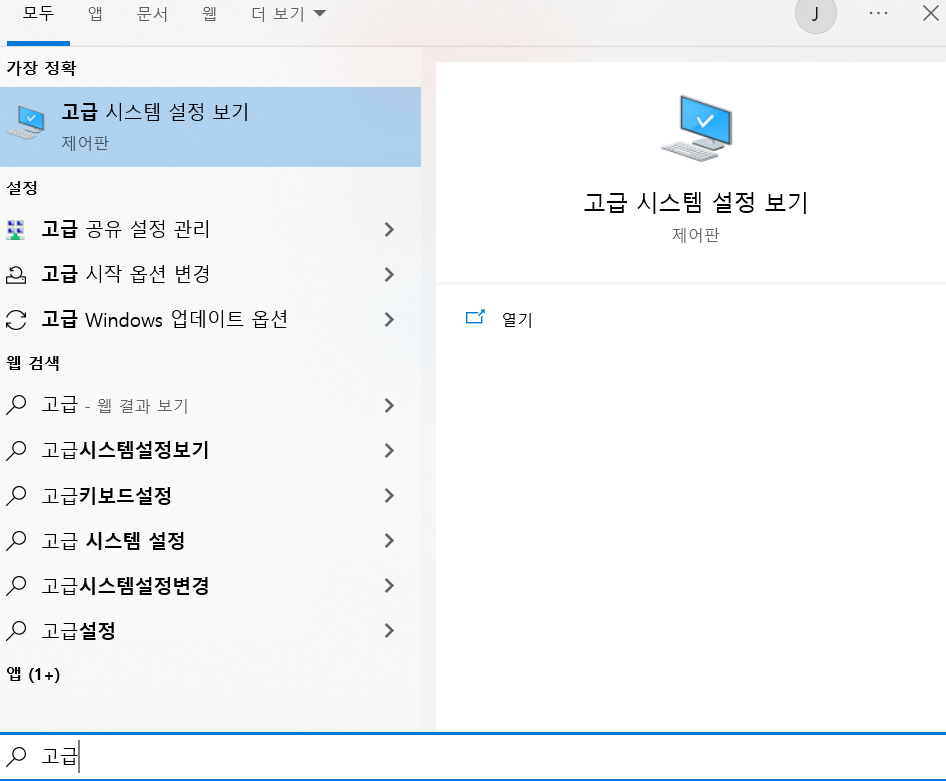Expand arrow for 고급키보드설정
946x781 pixels.
(389, 496)
